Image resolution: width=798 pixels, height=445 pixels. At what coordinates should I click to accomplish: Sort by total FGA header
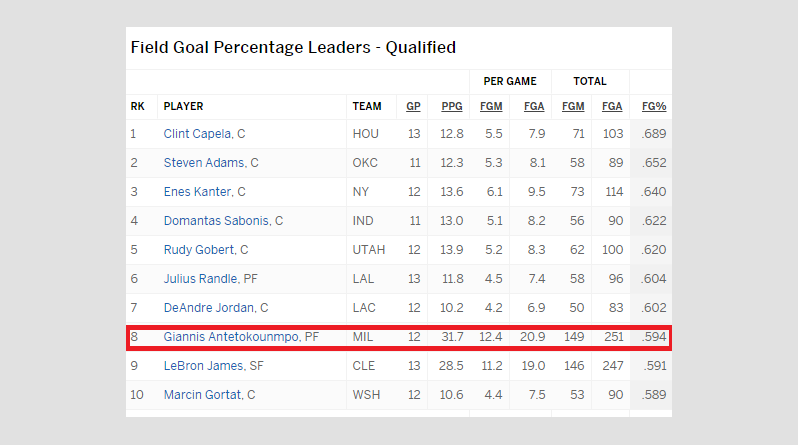tap(612, 106)
